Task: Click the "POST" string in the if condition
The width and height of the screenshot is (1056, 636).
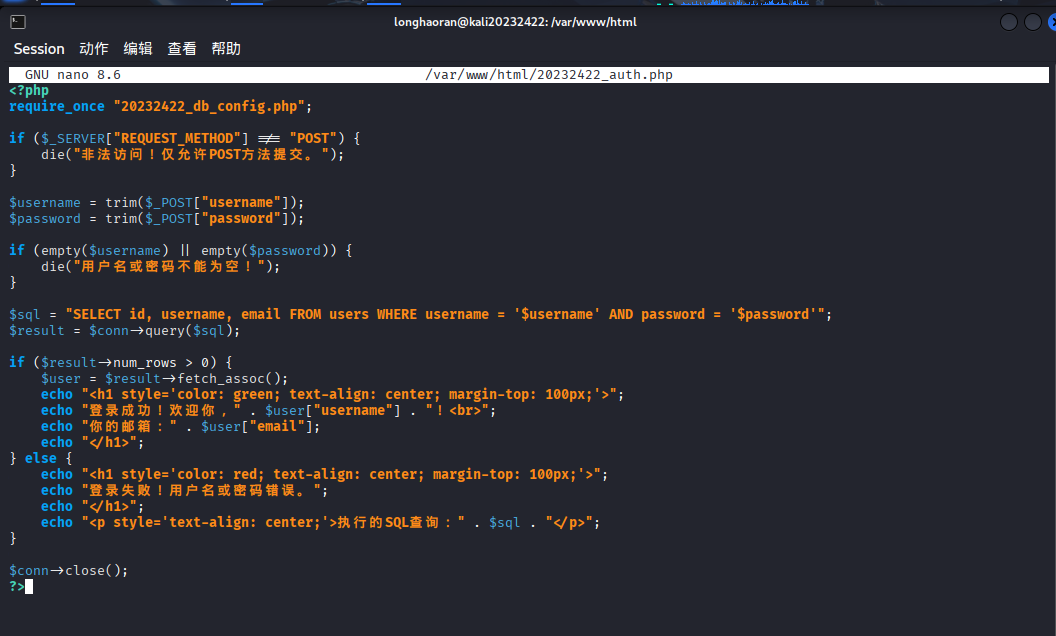Action: [312, 139]
